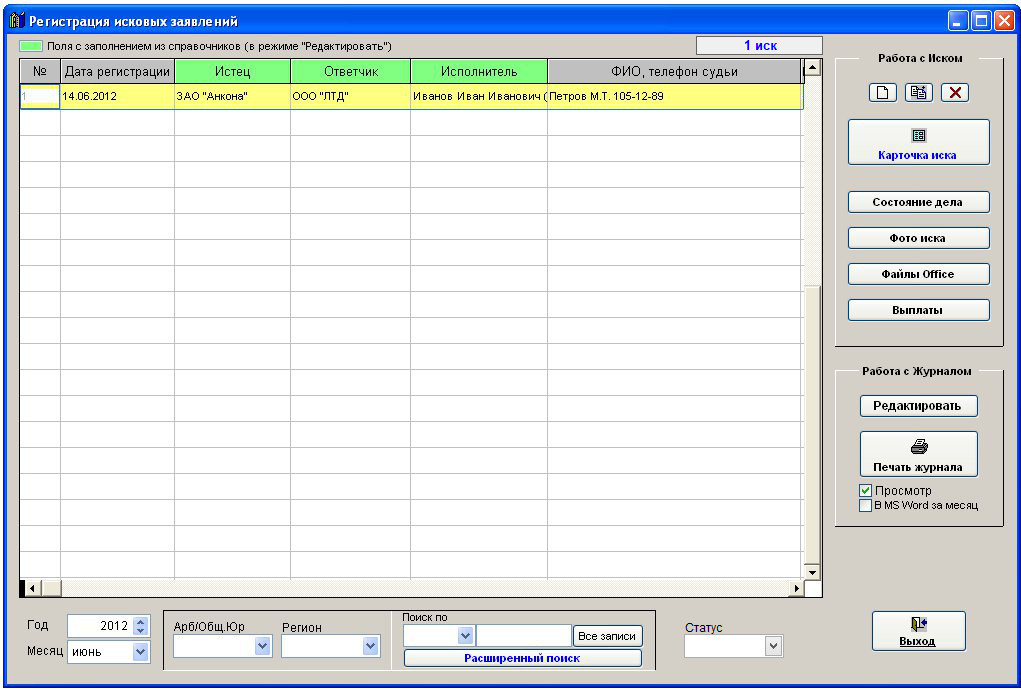
Task: Open the Месяц dropdown showing июнь
Action: [x=140, y=652]
